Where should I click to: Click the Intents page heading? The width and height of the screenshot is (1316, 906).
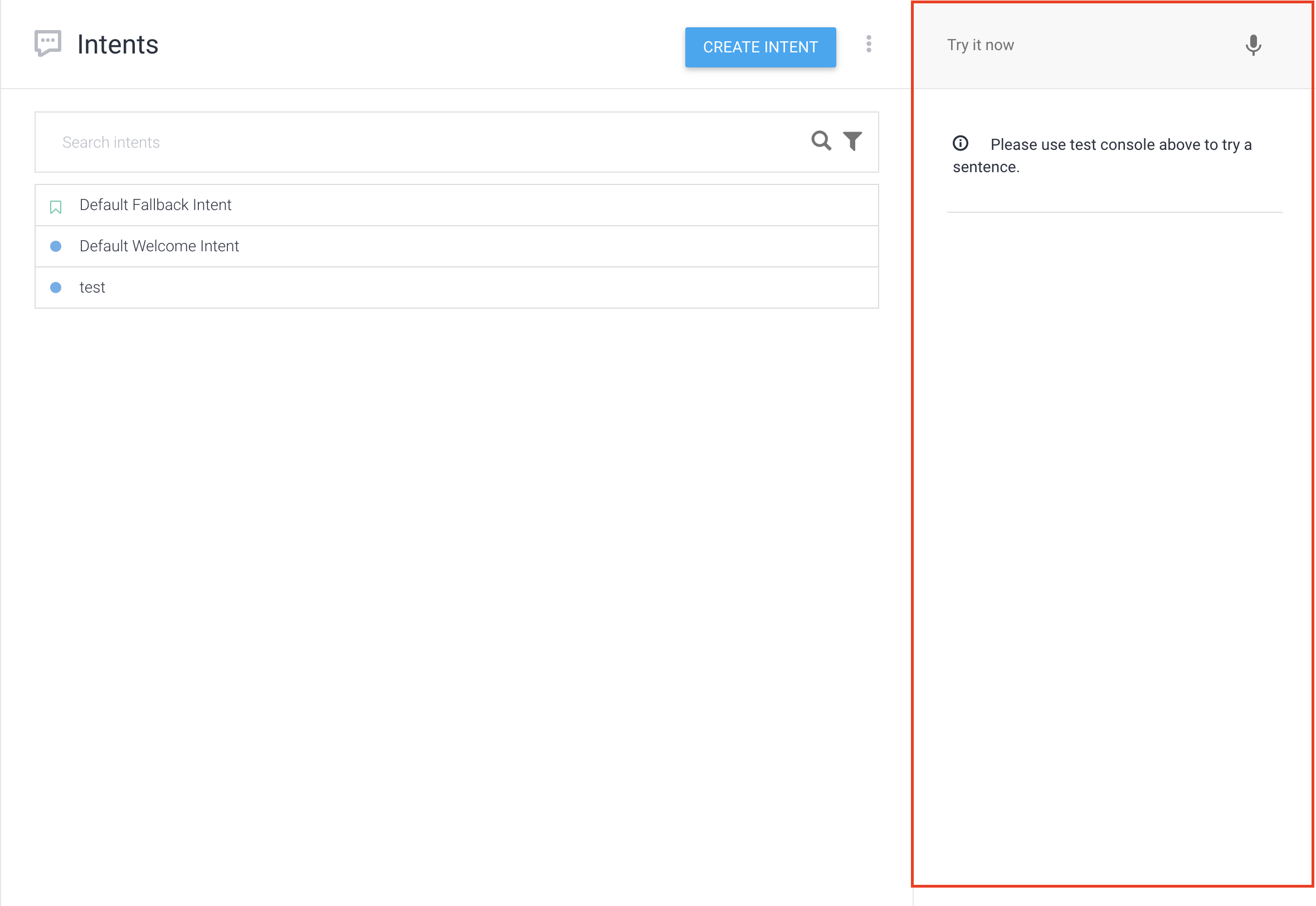tap(118, 45)
